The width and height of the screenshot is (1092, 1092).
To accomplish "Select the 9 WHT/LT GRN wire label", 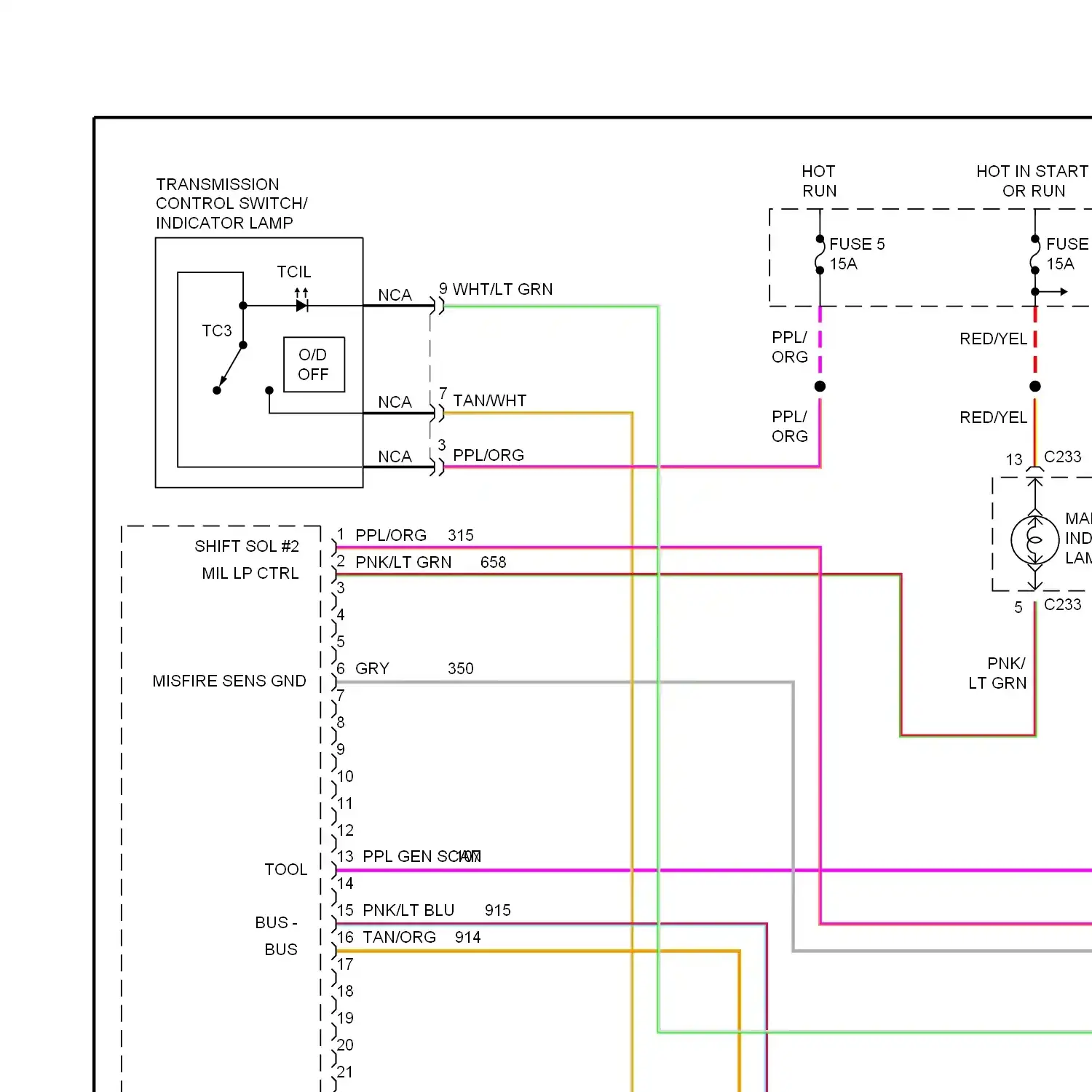I will 496,289.
